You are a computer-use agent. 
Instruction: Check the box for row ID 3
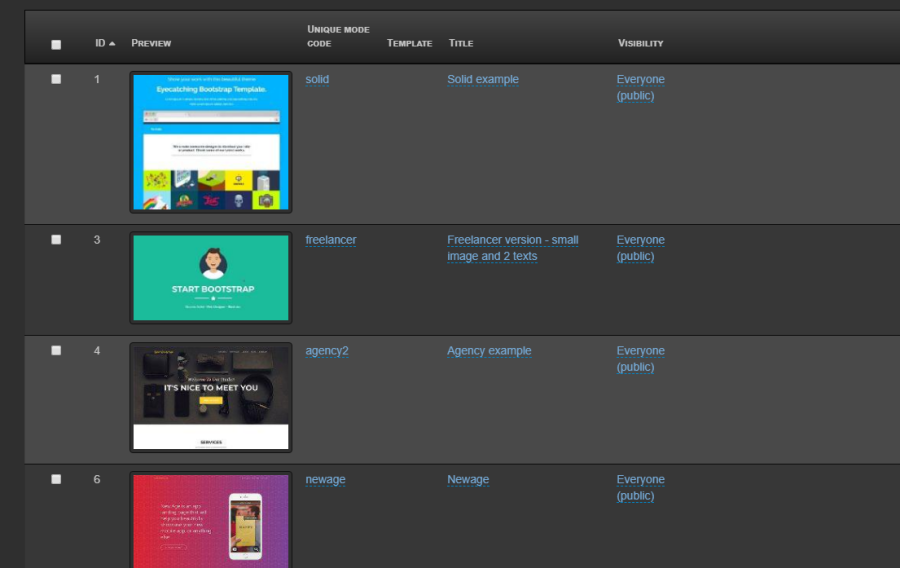tap(56, 240)
